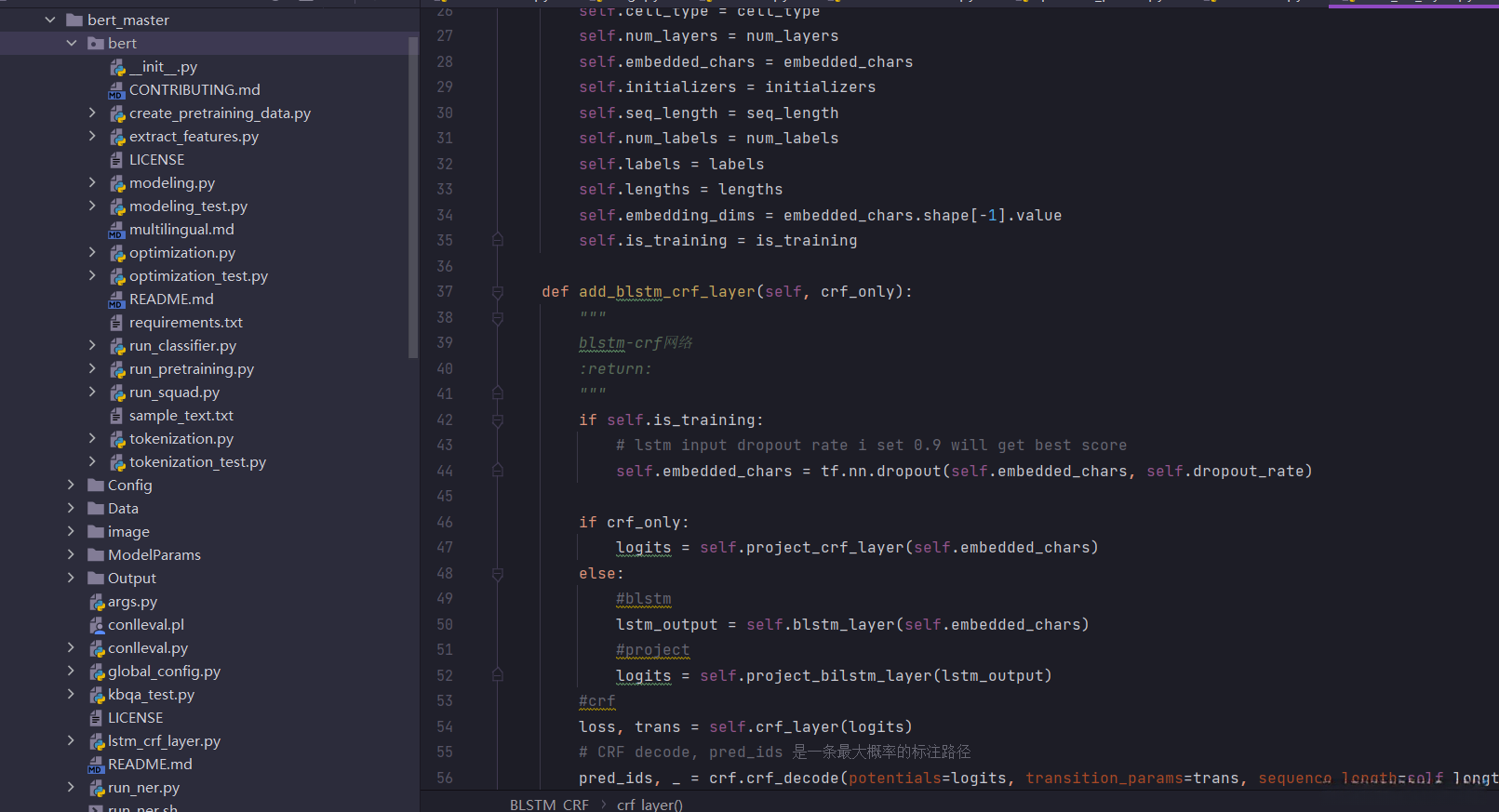Click the conlleval.pl Perl file icon

[97, 625]
